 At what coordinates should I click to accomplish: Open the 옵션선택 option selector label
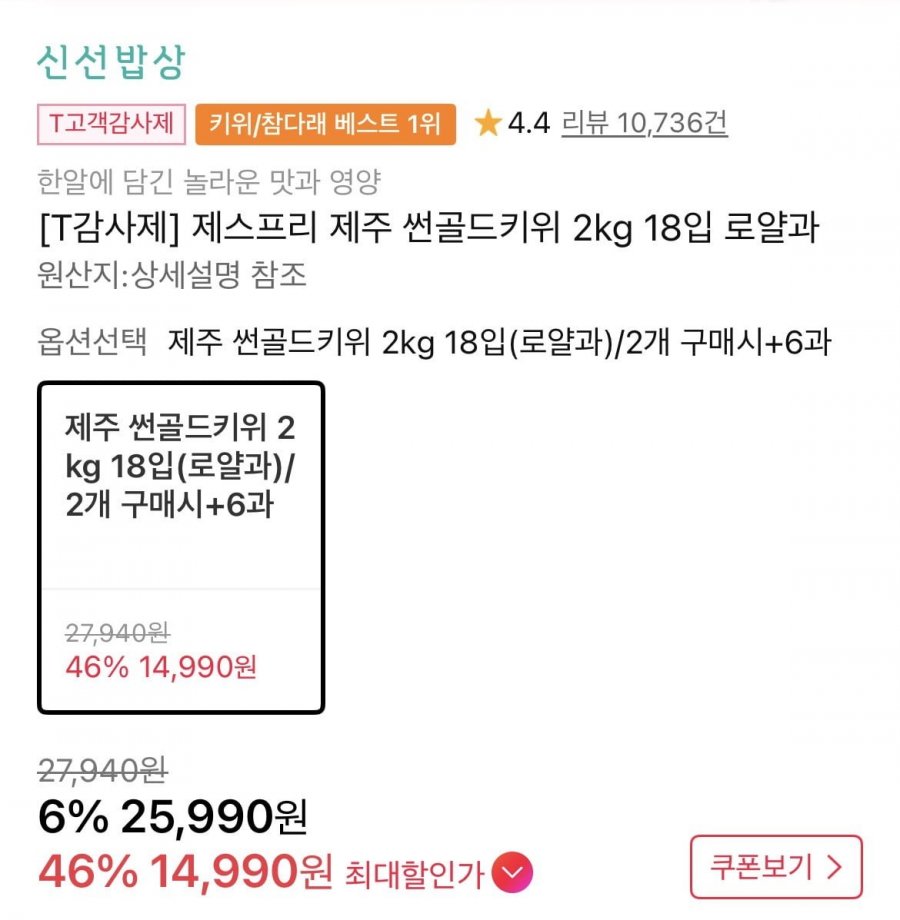point(92,343)
